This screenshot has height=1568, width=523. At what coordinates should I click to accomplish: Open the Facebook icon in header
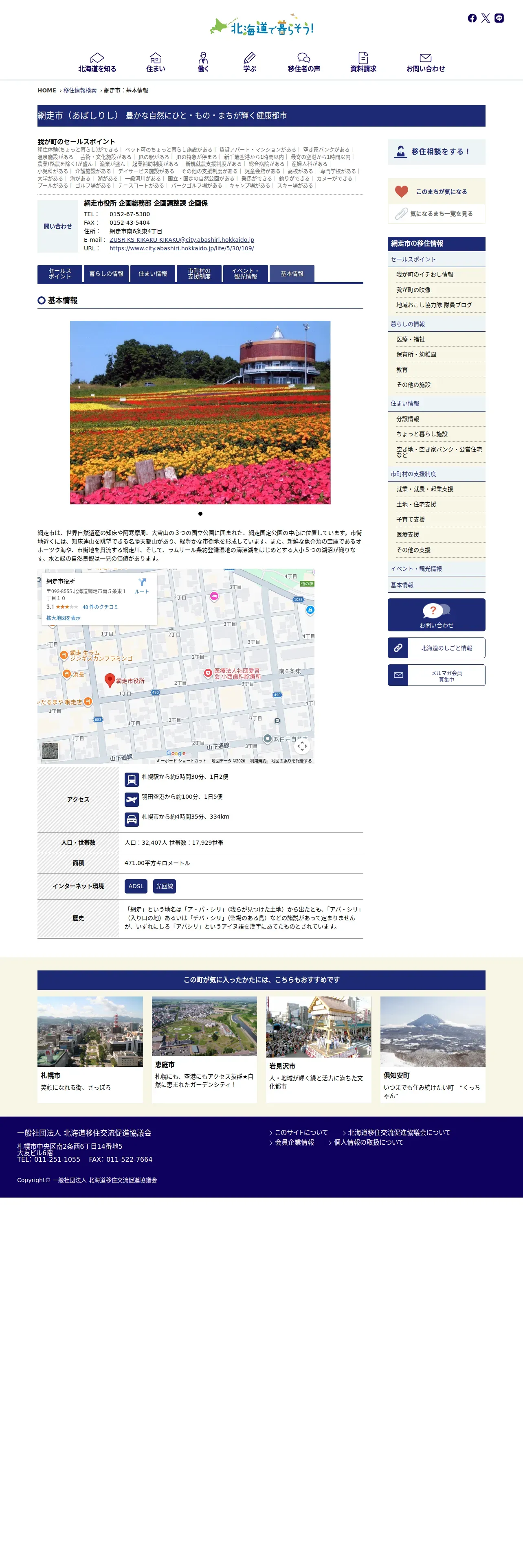click(472, 18)
